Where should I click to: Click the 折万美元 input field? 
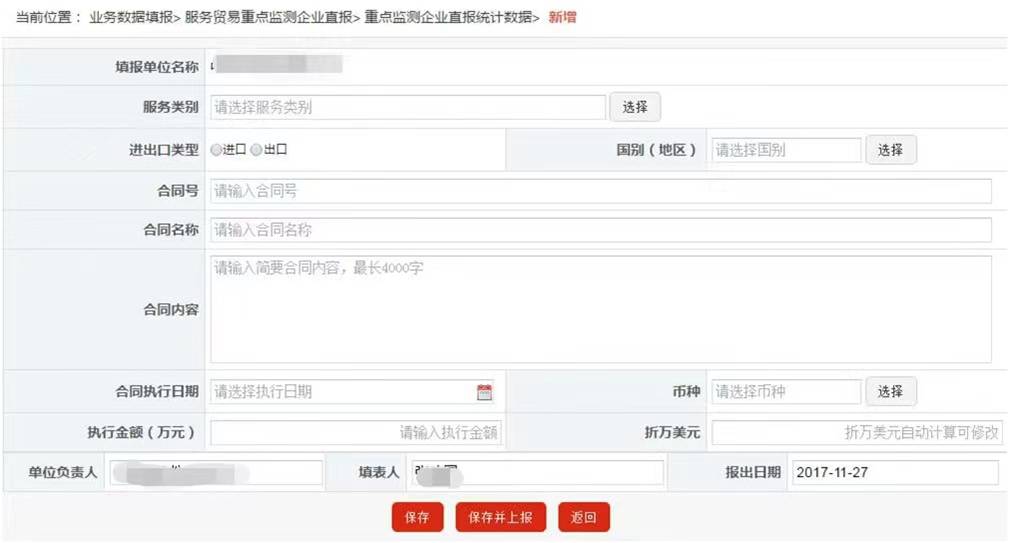[856, 433]
